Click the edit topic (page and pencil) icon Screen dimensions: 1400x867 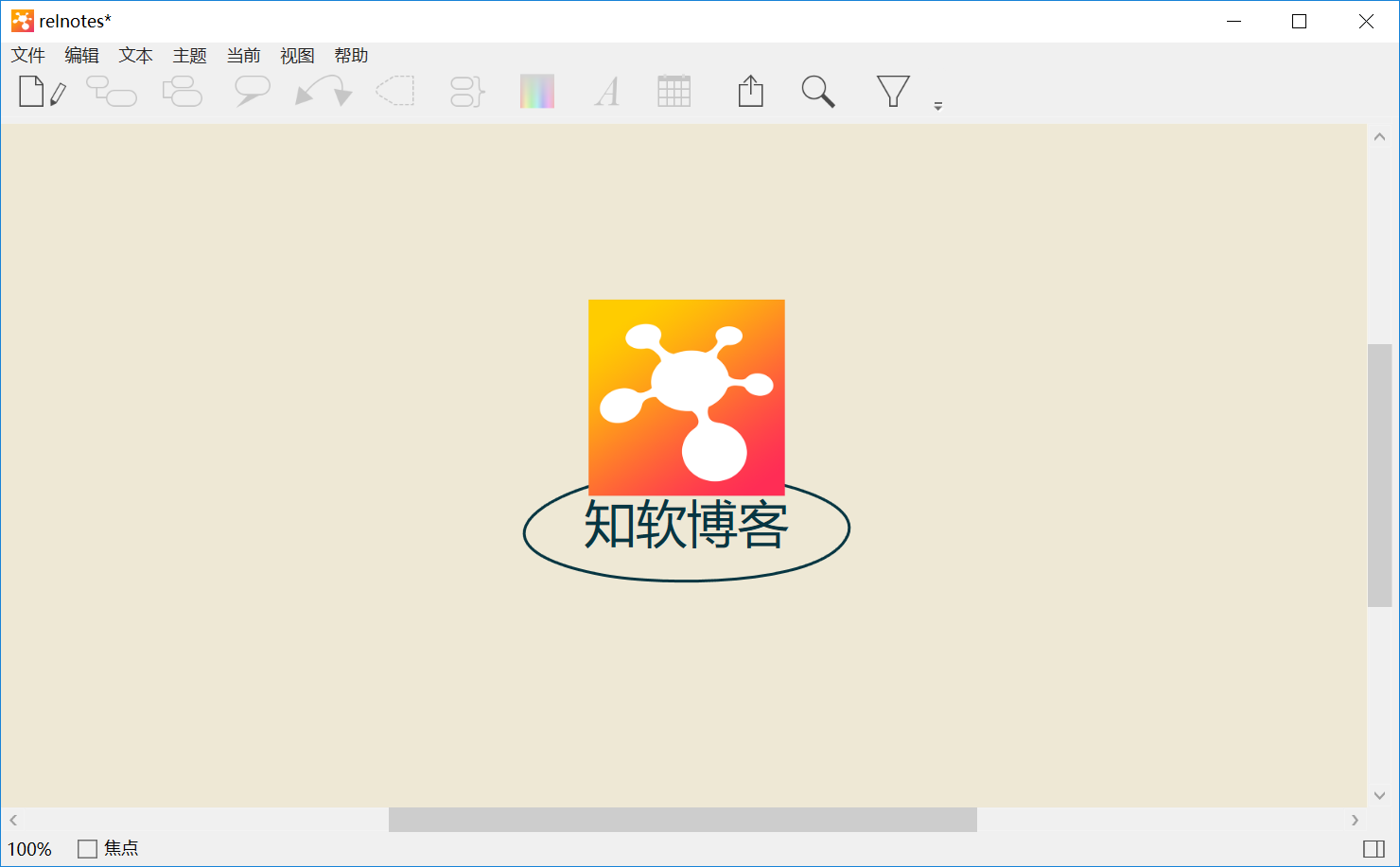coord(44,92)
